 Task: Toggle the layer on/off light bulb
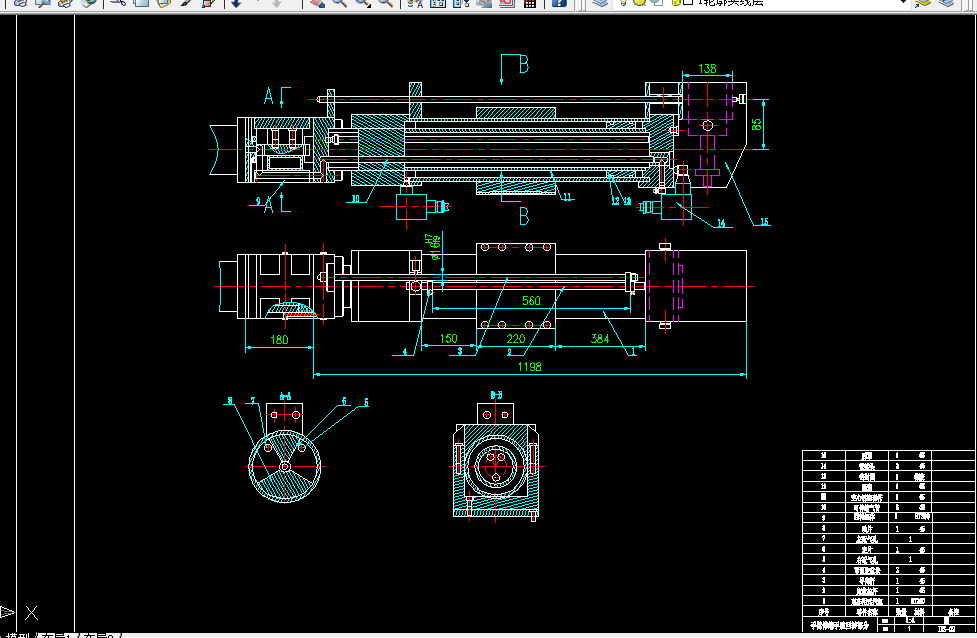623,2
